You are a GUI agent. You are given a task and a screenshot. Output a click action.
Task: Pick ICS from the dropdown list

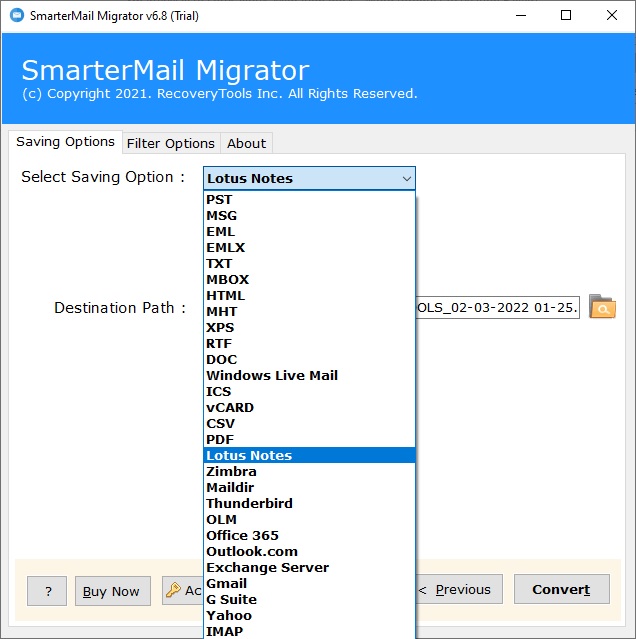coord(309,391)
